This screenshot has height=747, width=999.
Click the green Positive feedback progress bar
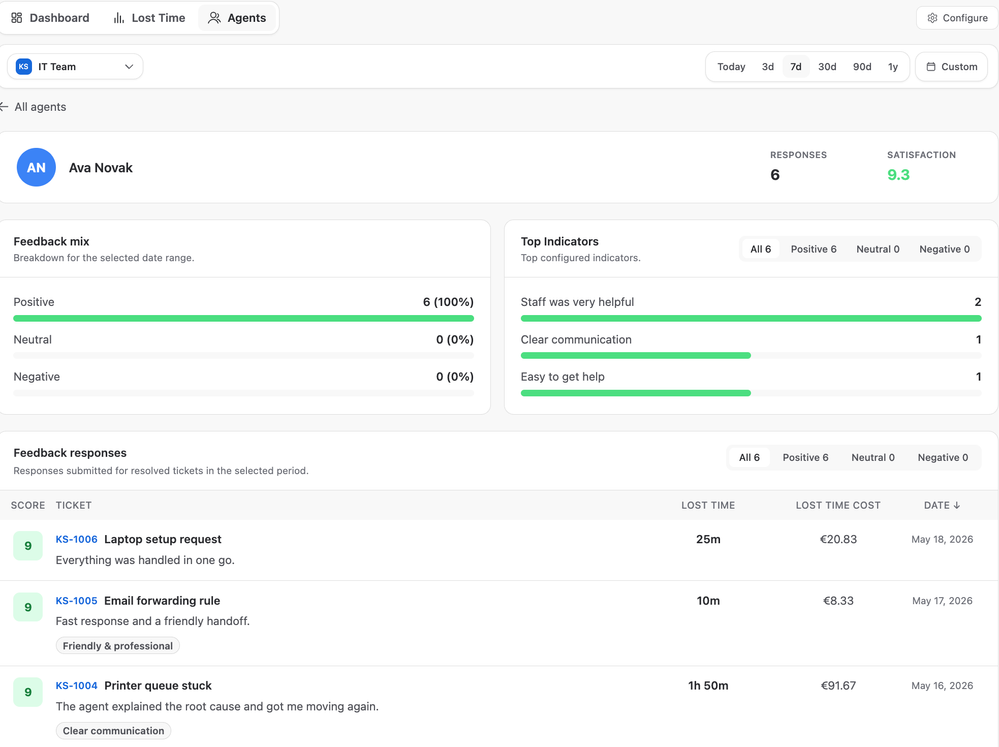(x=243, y=318)
